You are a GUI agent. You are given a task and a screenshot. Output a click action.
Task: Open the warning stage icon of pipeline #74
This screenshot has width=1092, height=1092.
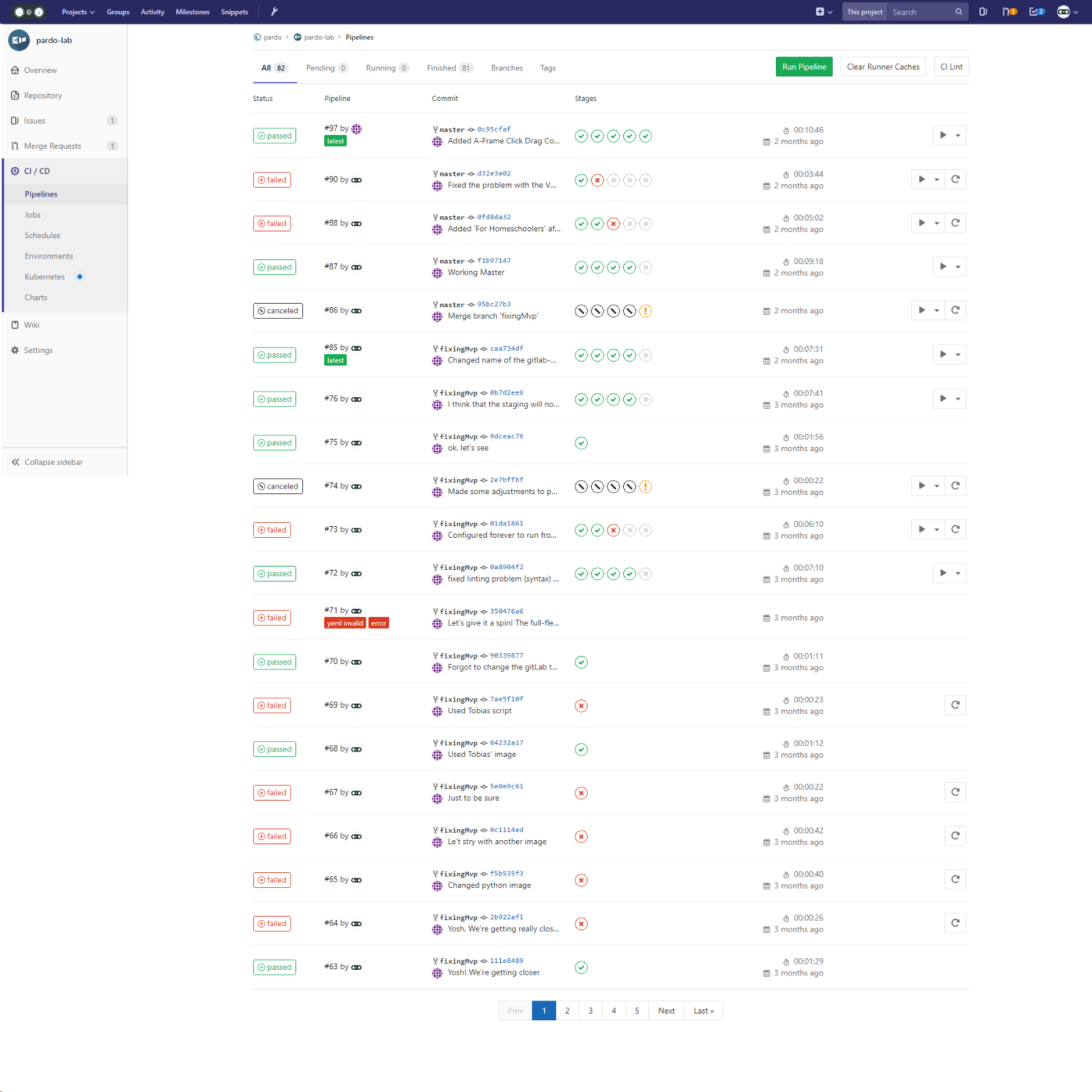pyautogui.click(x=646, y=487)
